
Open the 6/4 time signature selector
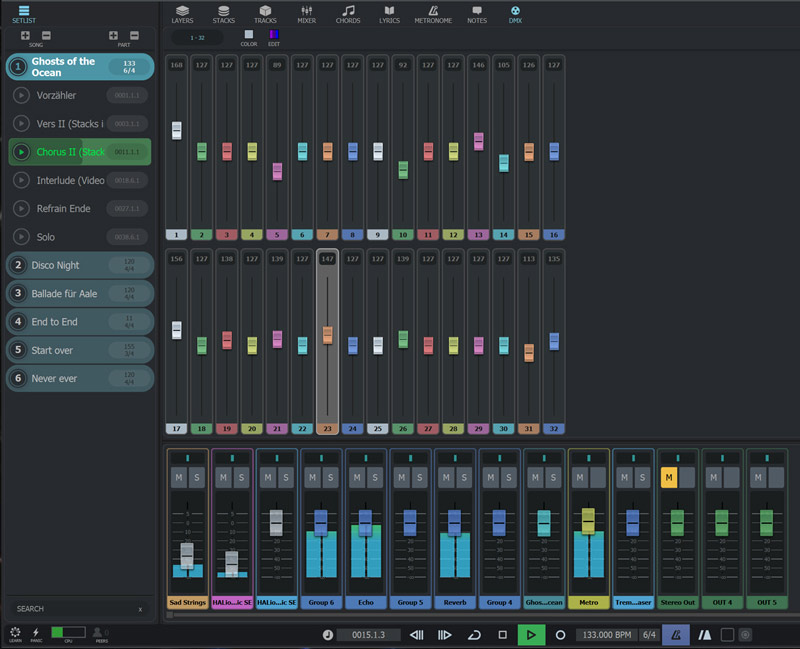coord(651,634)
